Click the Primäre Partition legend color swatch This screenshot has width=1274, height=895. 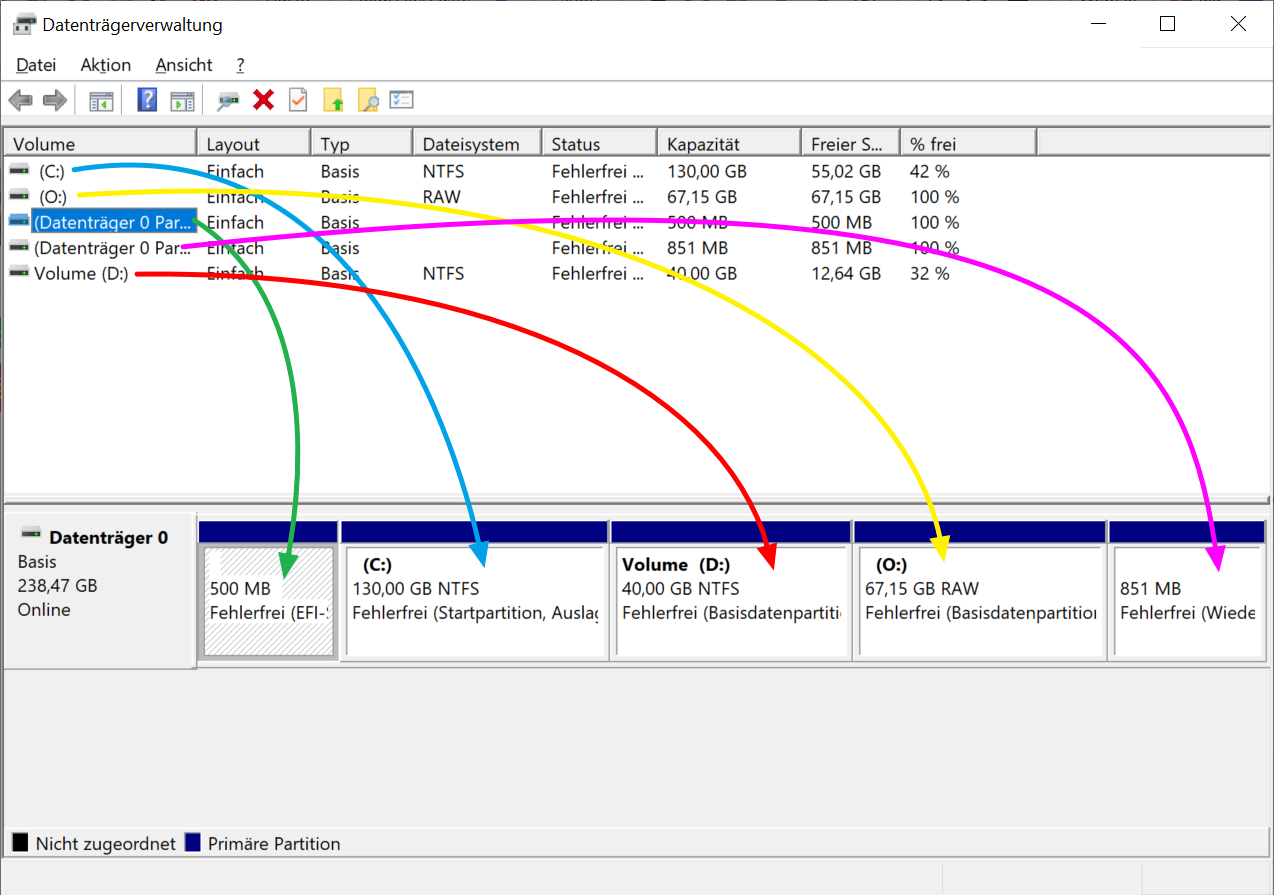tap(194, 844)
